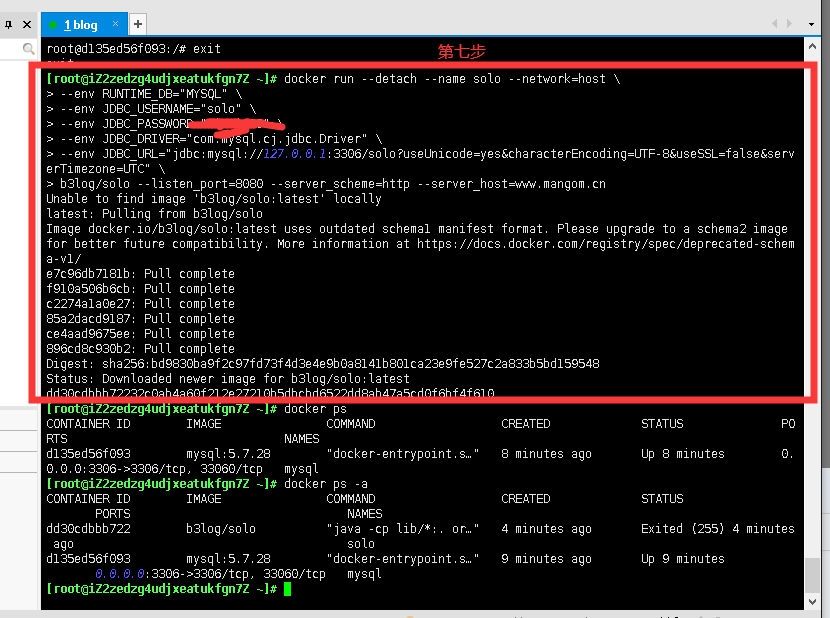Image resolution: width=830 pixels, height=618 pixels.
Task: Click the pin icon on side panel
Action: tap(8, 24)
